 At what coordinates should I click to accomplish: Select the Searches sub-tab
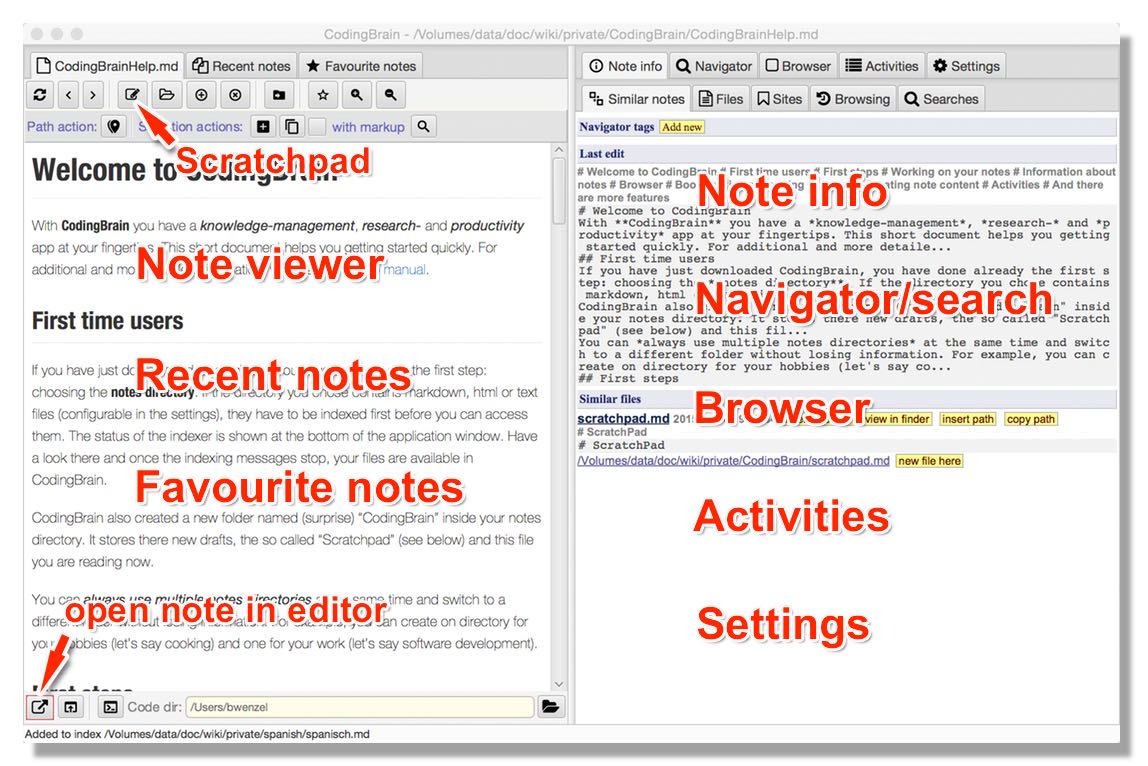click(x=942, y=99)
